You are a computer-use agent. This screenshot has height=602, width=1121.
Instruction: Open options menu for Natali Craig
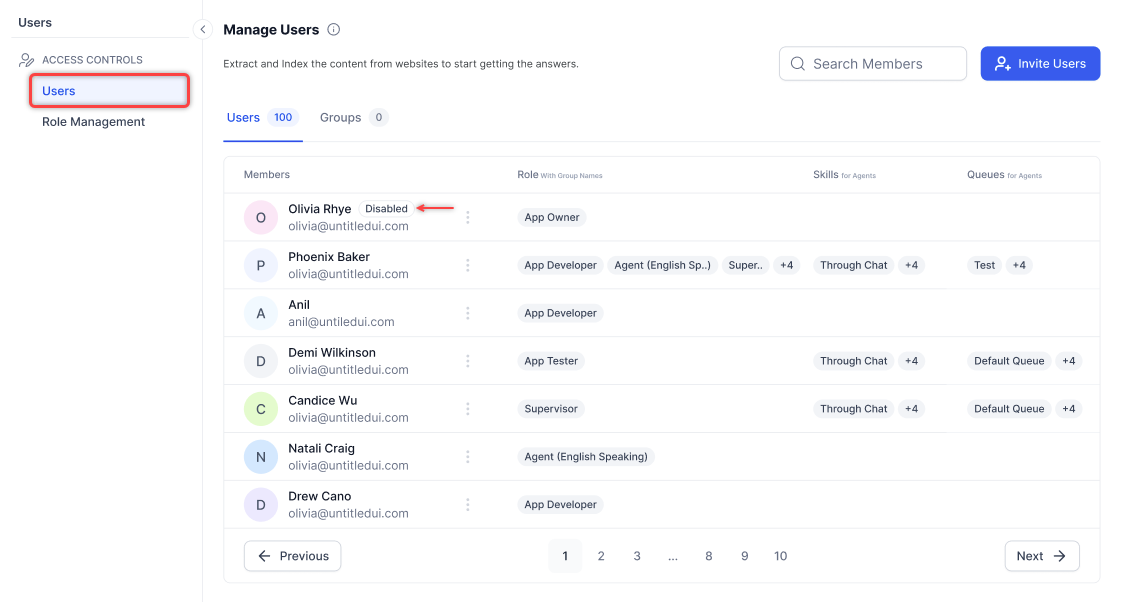467,457
